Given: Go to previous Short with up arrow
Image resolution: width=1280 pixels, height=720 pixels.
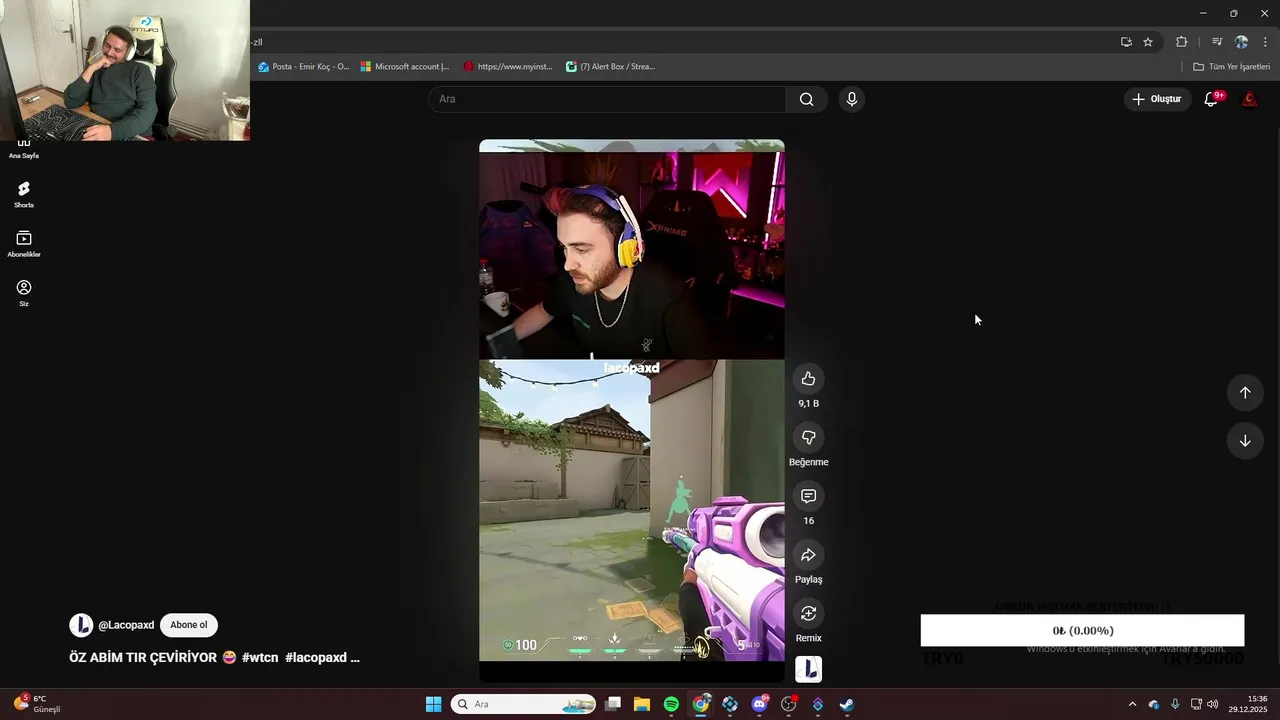Looking at the screenshot, I should point(1245,393).
